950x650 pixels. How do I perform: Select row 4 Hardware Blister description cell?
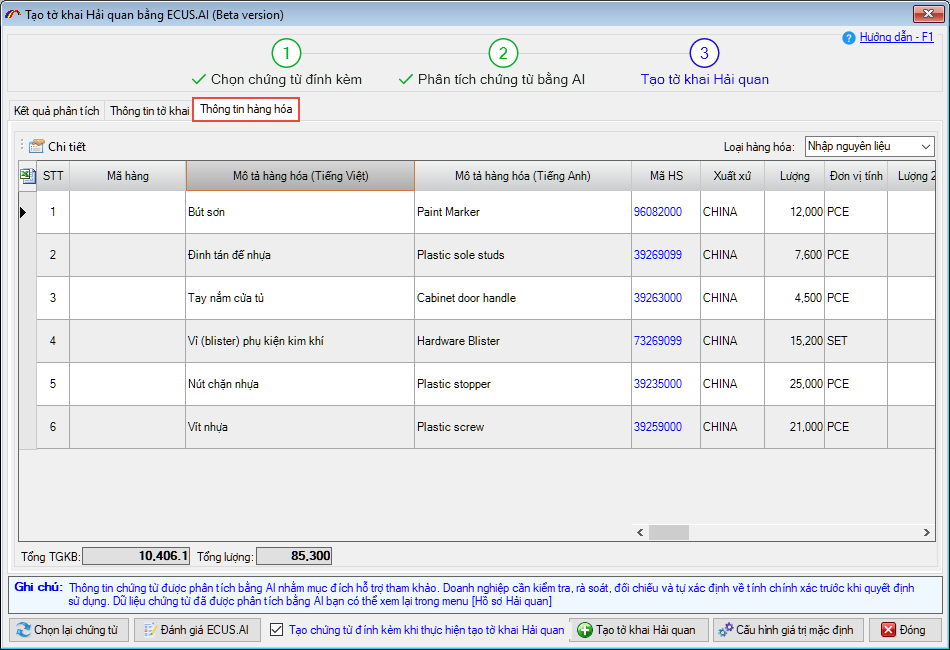(521, 341)
